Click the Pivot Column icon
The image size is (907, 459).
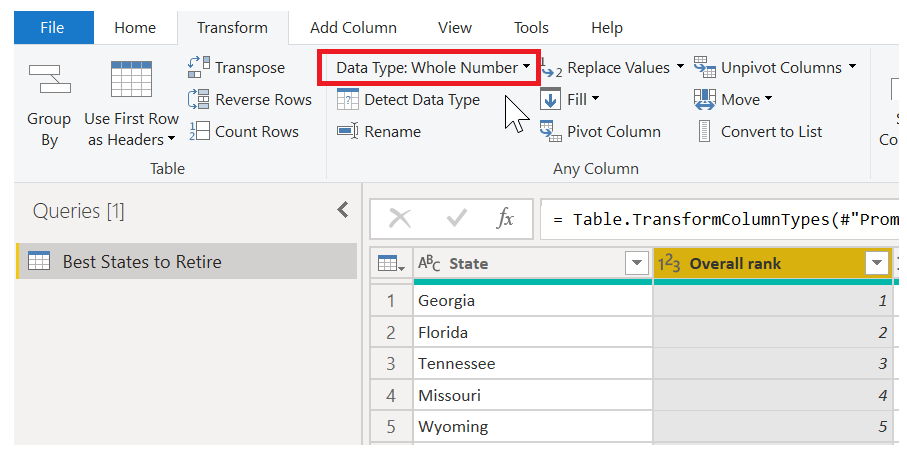[550, 131]
